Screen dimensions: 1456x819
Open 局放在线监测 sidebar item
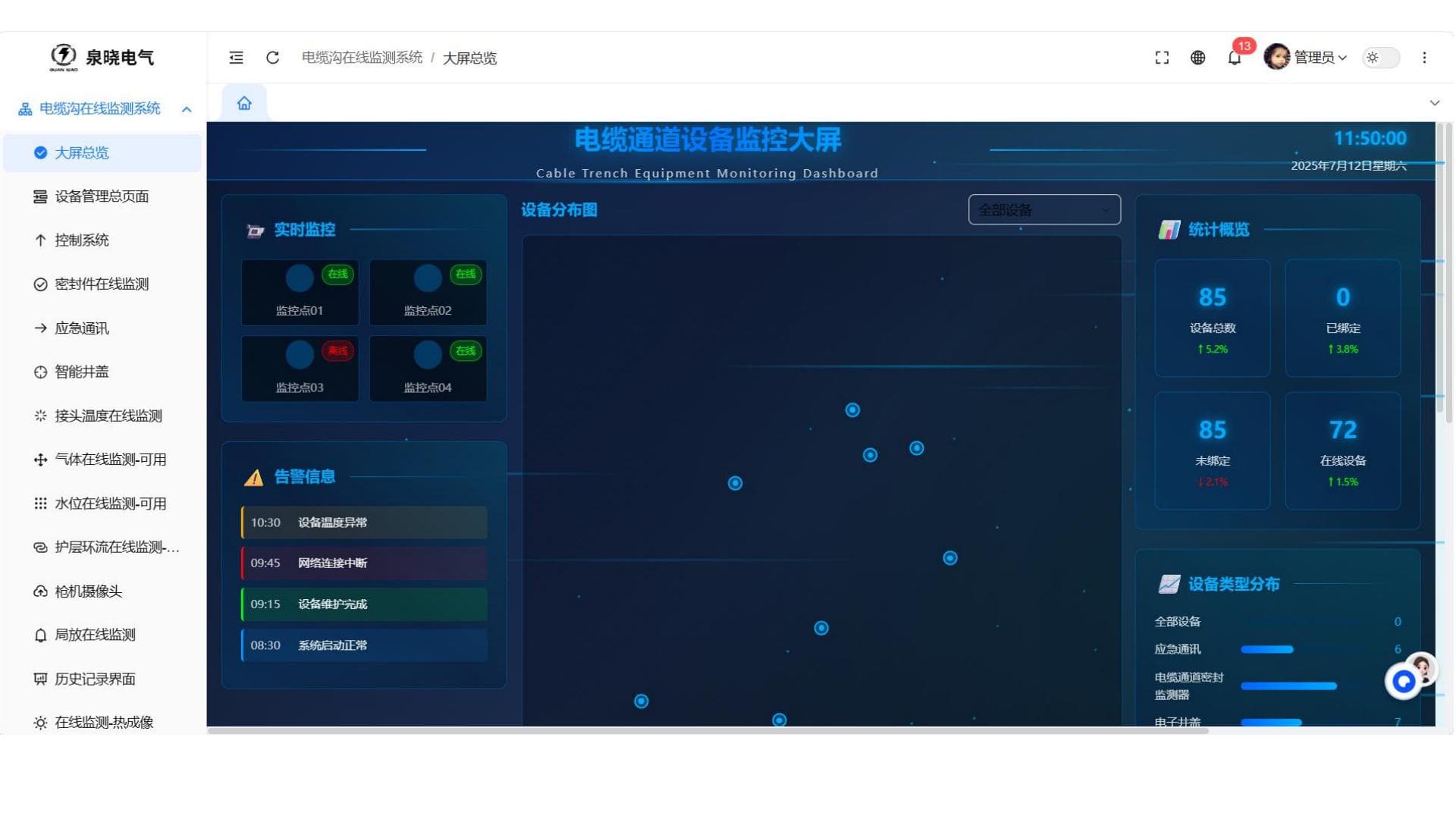click(103, 635)
